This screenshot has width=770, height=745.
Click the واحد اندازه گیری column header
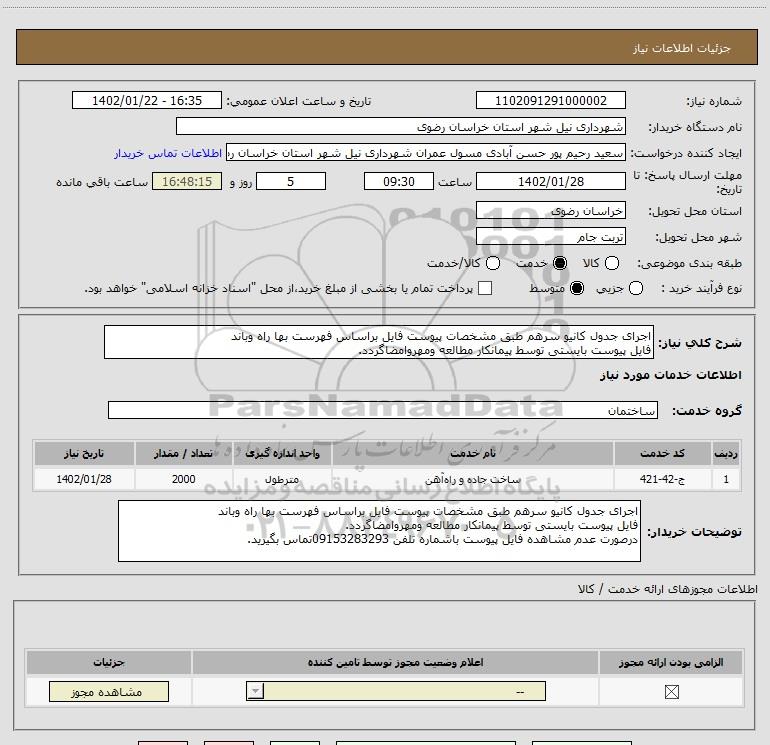click(282, 453)
